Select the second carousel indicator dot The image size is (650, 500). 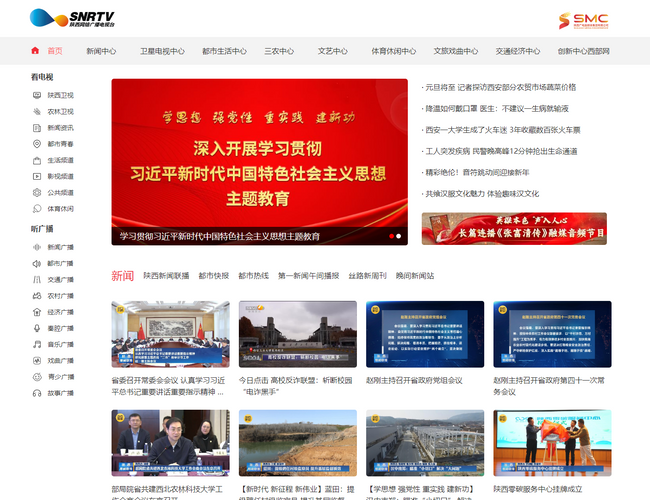[399, 236]
